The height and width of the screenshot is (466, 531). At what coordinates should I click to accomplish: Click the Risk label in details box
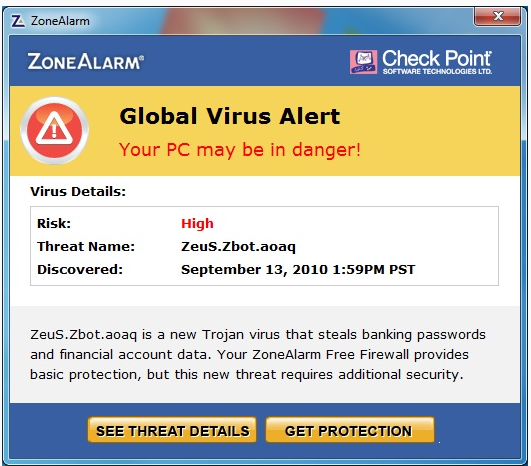(x=54, y=224)
